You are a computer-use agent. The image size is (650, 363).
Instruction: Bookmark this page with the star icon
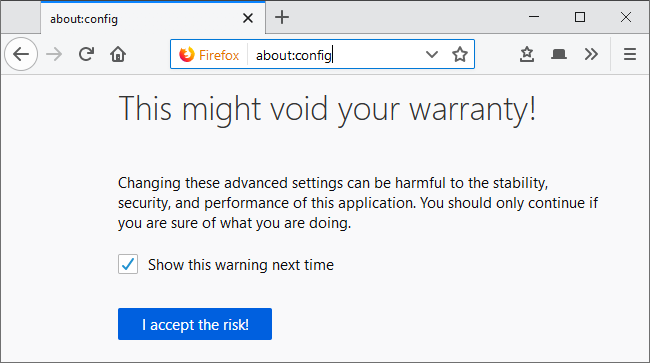pyautogui.click(x=460, y=54)
